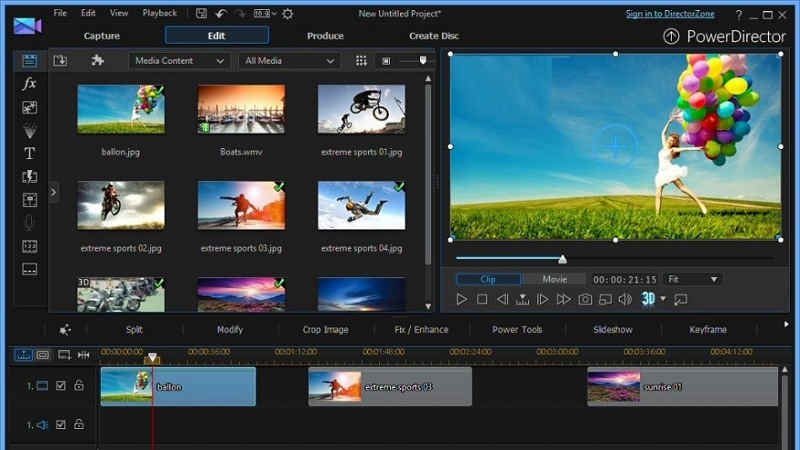This screenshot has width=800, height=450.
Task: Toggle storyboard view mode button
Action: [43, 355]
